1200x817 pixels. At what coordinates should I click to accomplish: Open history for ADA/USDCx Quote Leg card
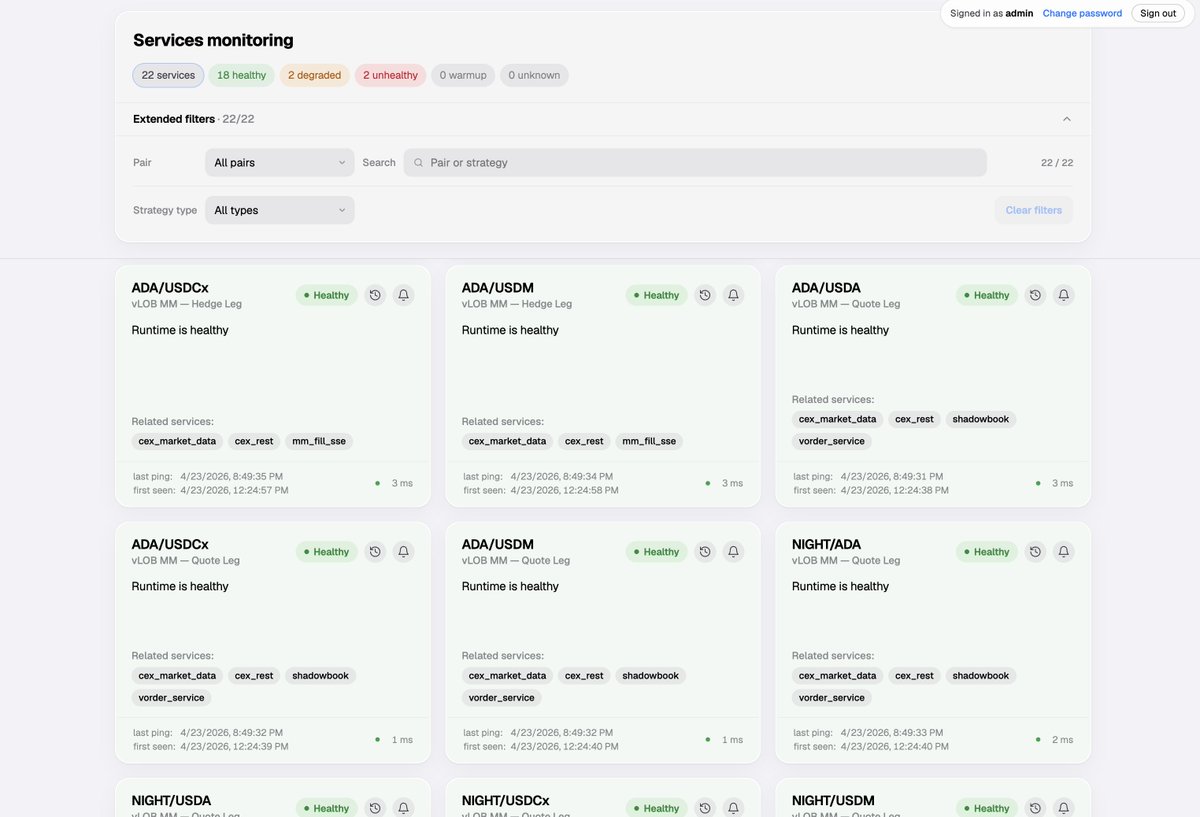pos(375,551)
